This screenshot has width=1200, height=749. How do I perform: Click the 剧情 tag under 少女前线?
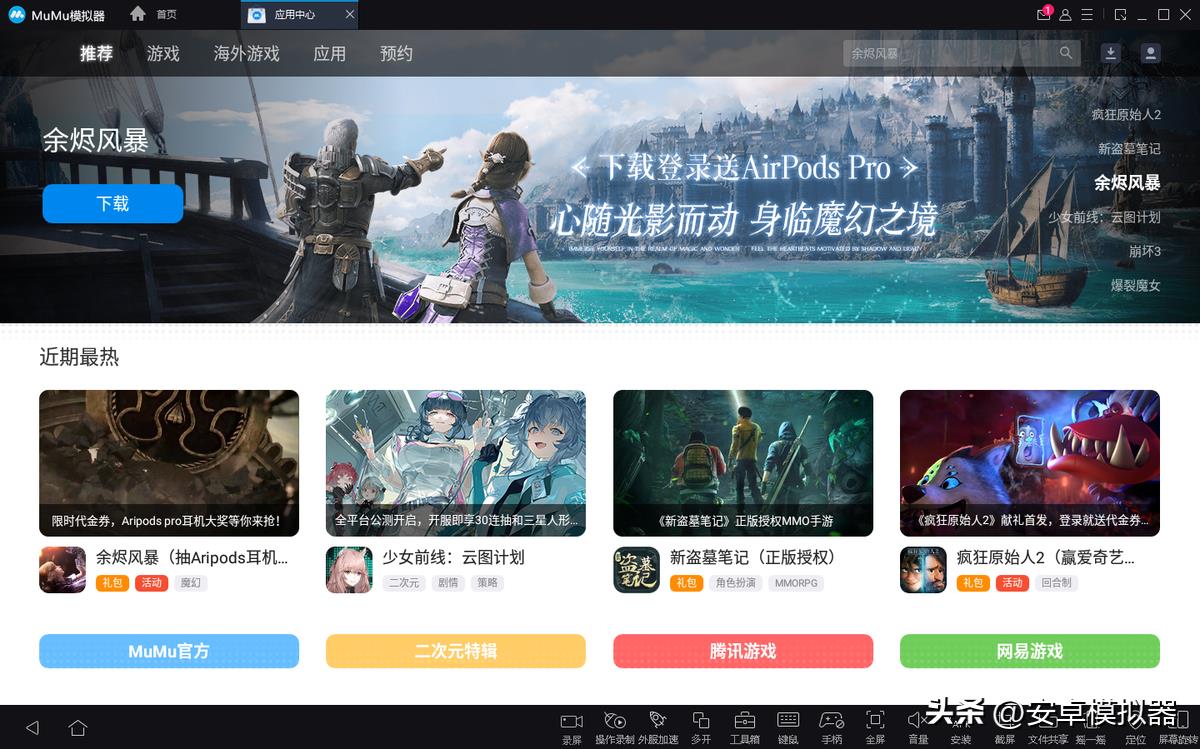(447, 583)
